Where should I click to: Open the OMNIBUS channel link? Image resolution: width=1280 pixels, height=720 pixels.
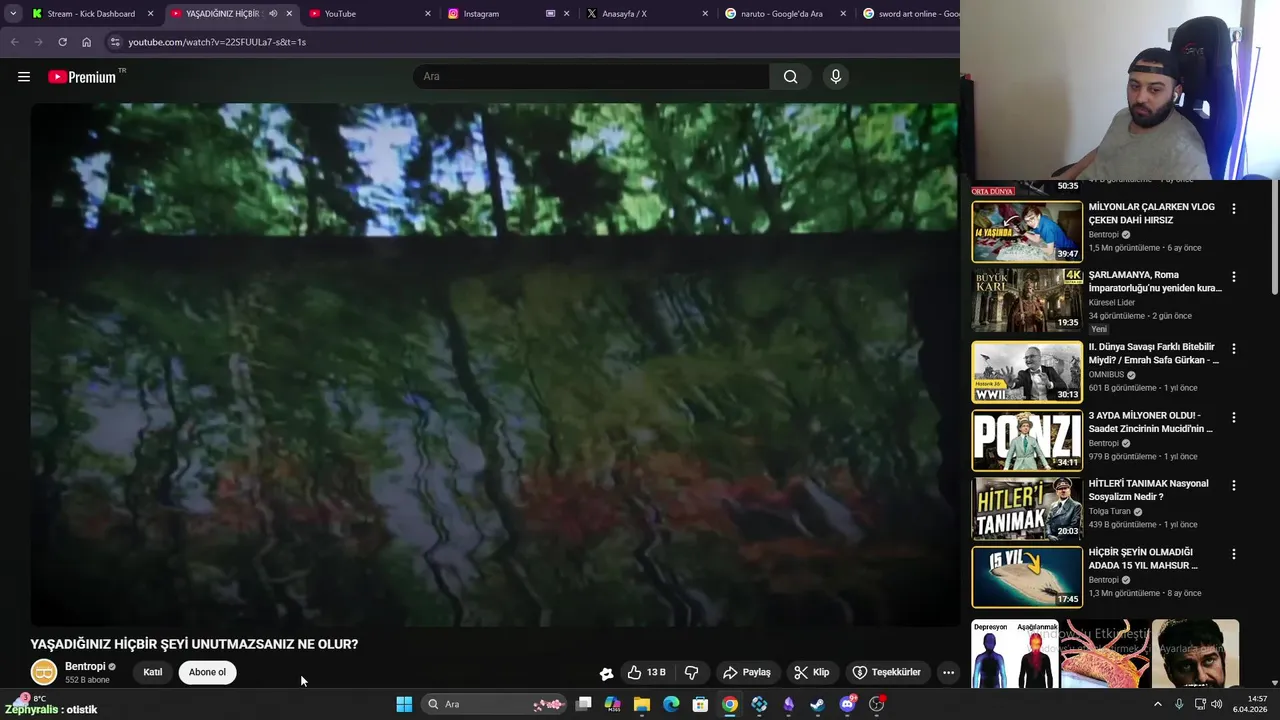(1106, 375)
